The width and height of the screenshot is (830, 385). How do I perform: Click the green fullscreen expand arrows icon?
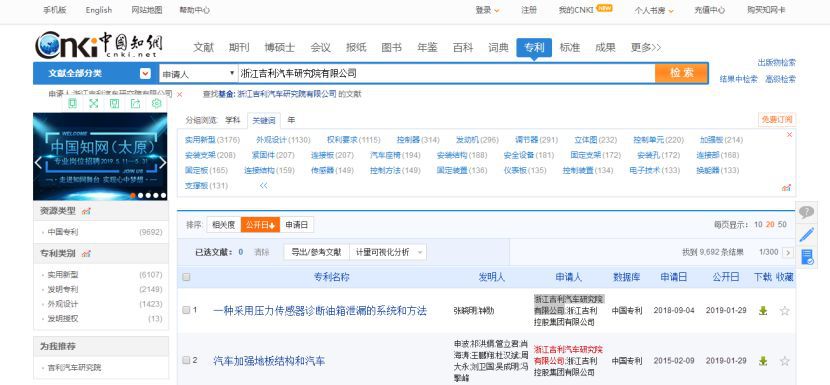pos(94,104)
